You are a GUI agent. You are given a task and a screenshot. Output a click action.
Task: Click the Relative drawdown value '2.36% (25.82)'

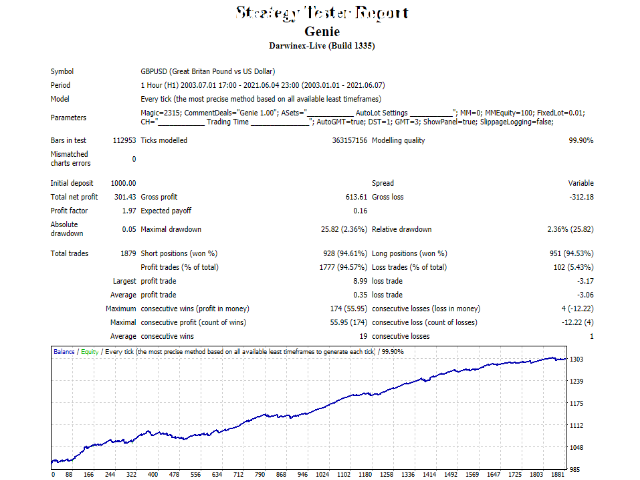570,229
